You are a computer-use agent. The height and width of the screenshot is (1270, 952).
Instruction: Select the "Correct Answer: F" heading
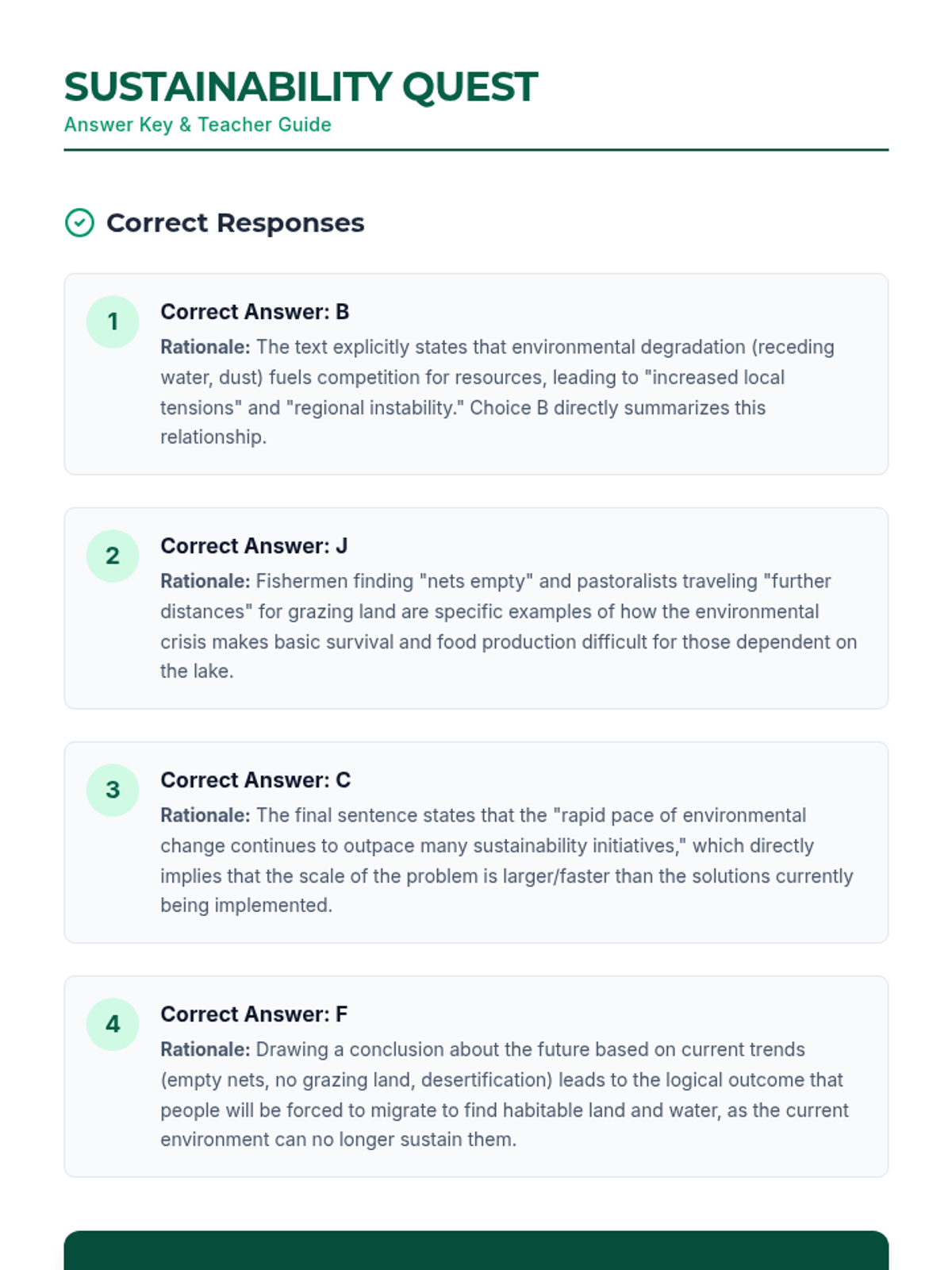click(x=254, y=1014)
